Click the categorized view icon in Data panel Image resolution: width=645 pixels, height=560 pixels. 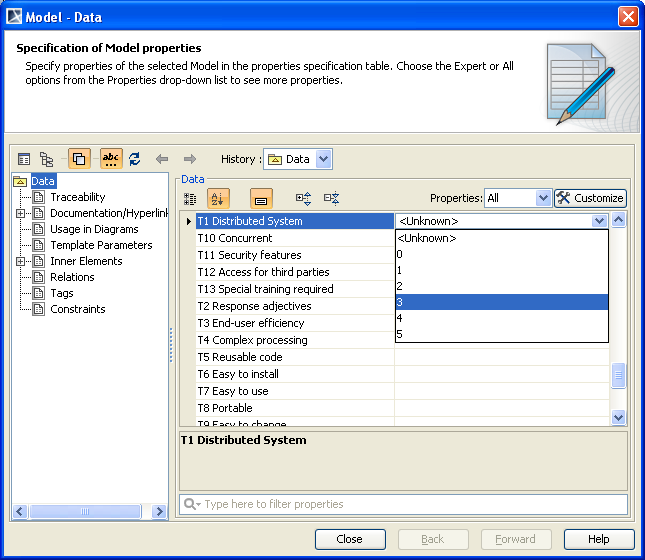click(x=190, y=198)
